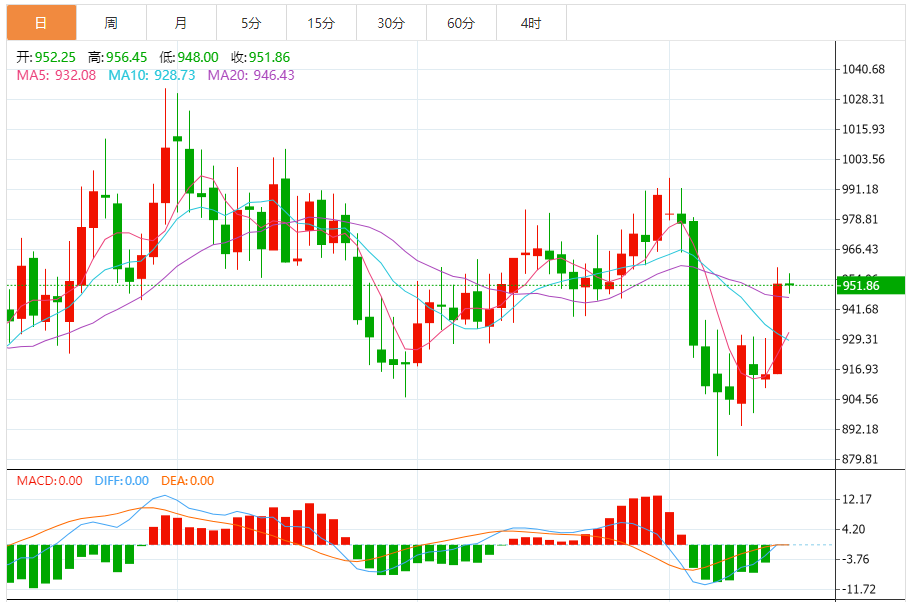Click the 12.17 MACD axis label
This screenshot has height=602, width=912.
click(857, 499)
